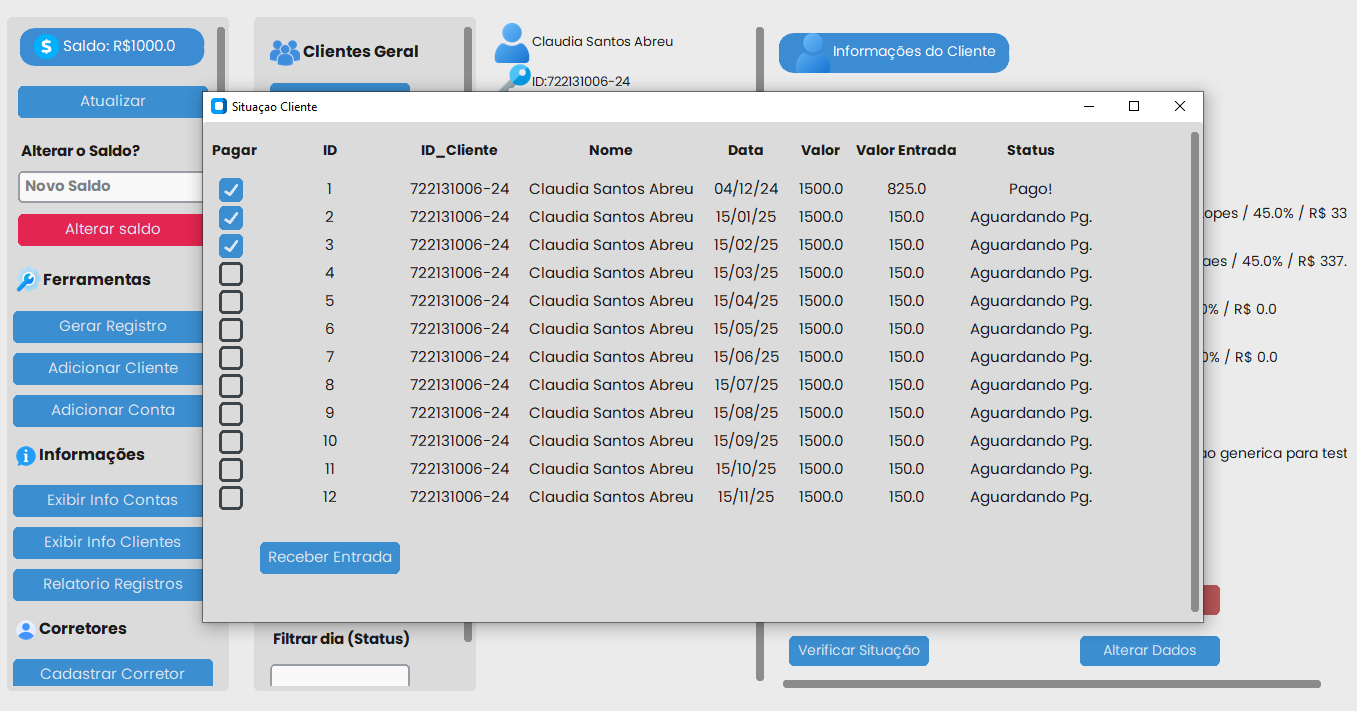The height and width of the screenshot is (711, 1357).
Task: Click the key icon next to client ID
Action: pyautogui.click(x=516, y=80)
